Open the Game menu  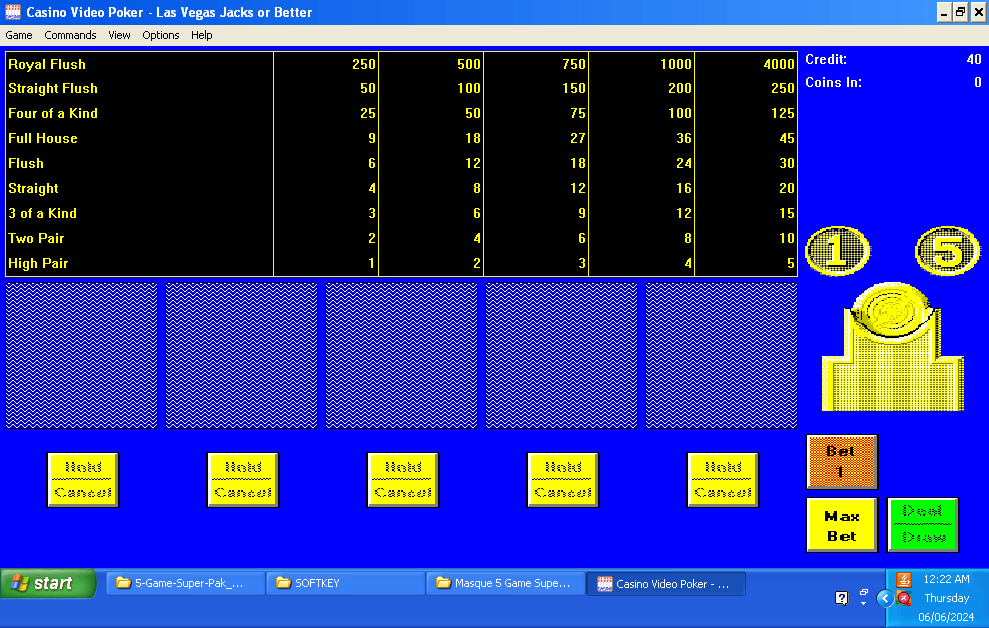[x=19, y=35]
